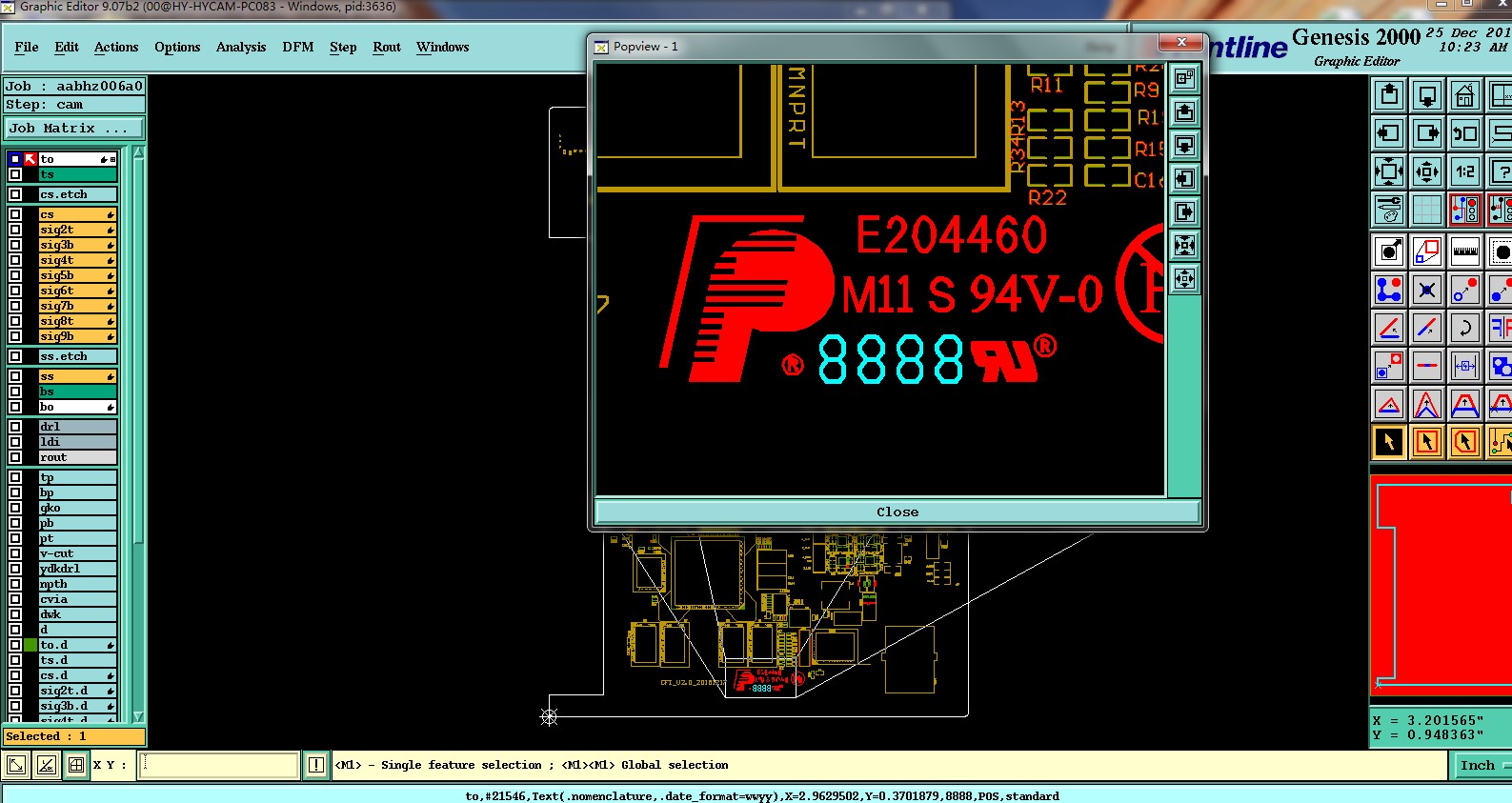This screenshot has height=803, width=1512.
Task: Toggle the checkbox for layer ss.etch
Action: click(15, 356)
